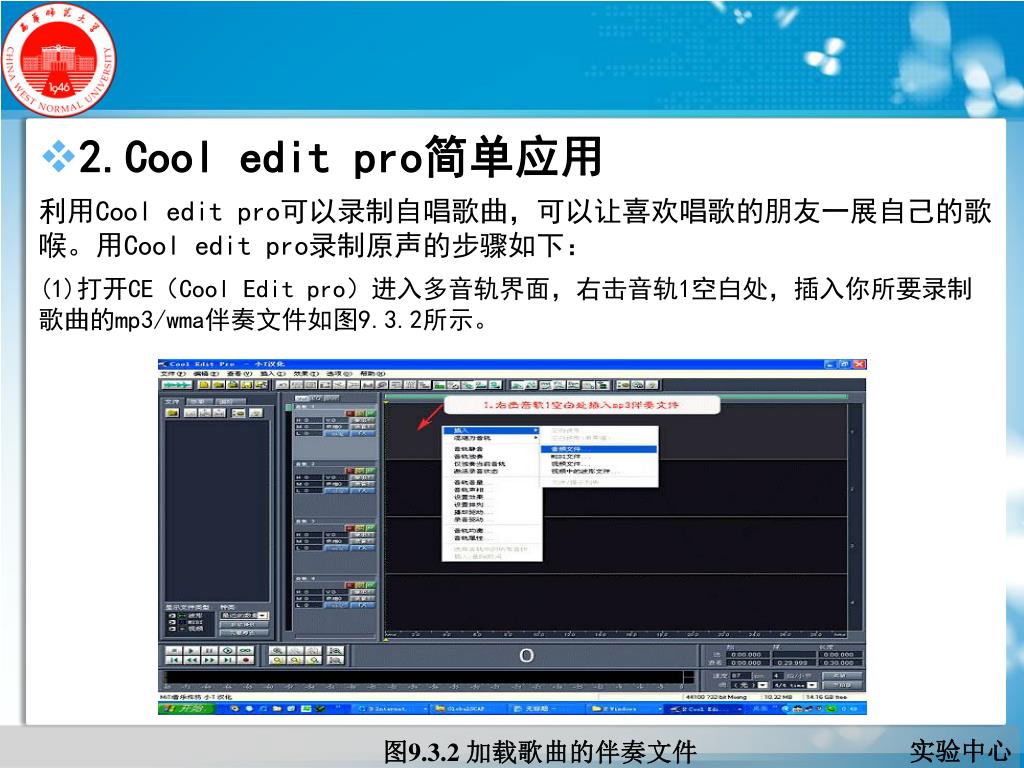Viewport: 1024px width, 768px height.
Task: Mute track 1 with its green M button
Action: point(371,413)
